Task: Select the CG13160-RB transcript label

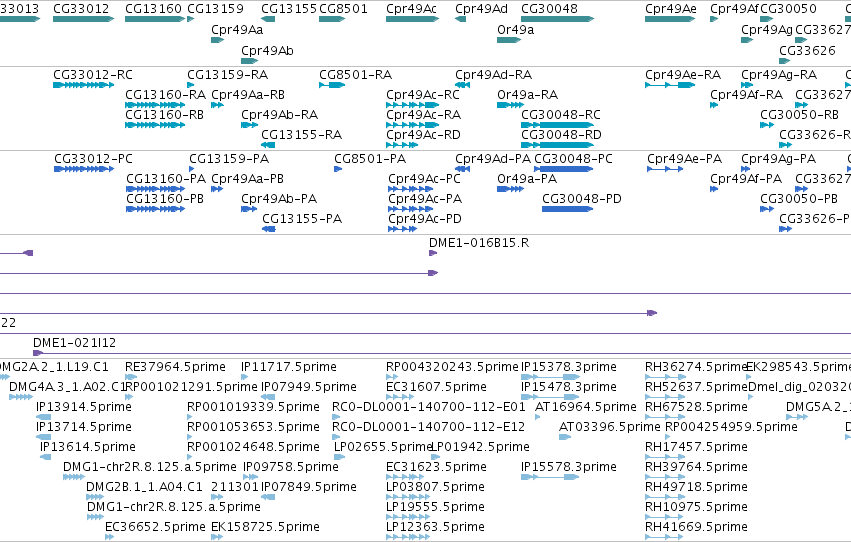Action: tap(164, 115)
